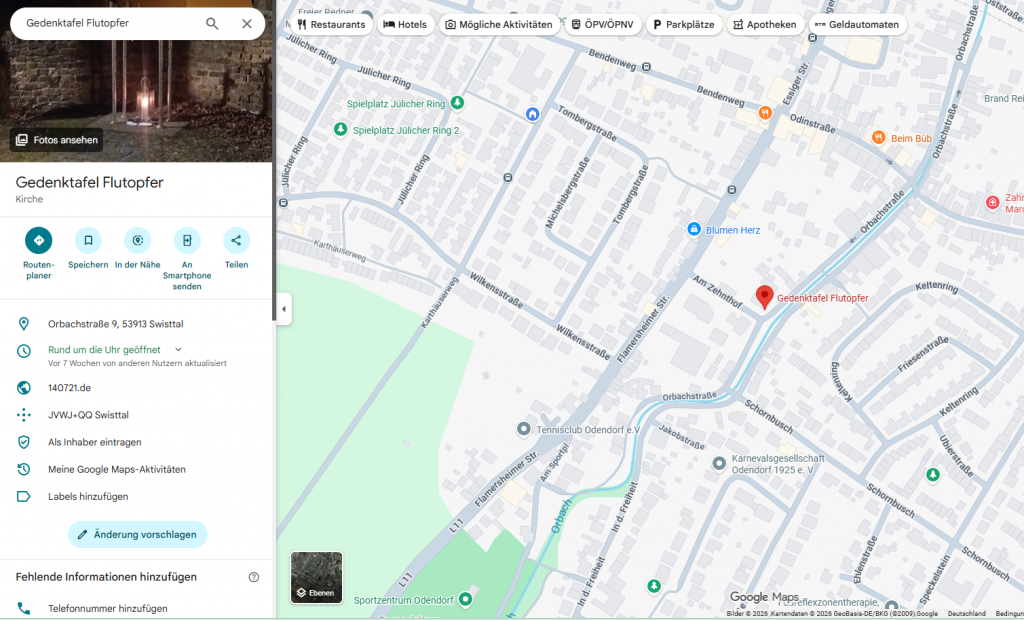Click the search magnifier icon
The image size is (1024, 620).
point(212,24)
